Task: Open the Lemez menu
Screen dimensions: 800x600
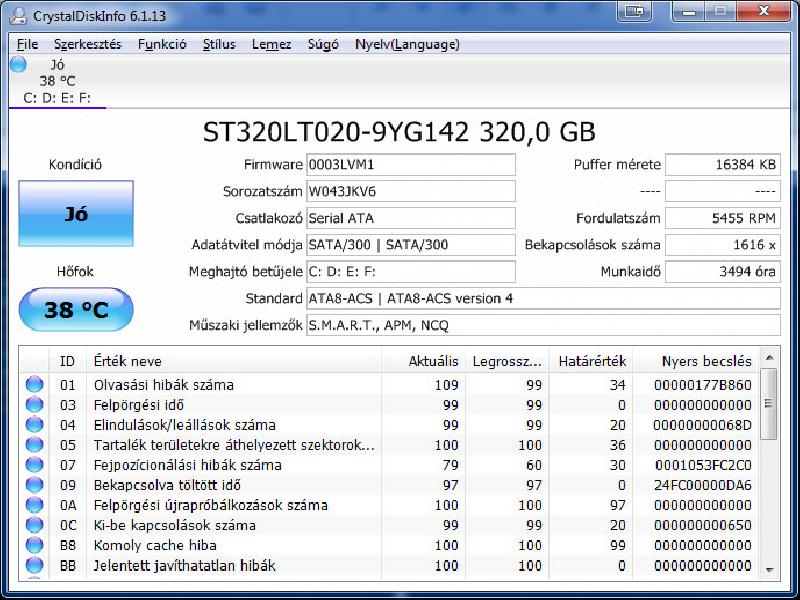Action: (271, 44)
